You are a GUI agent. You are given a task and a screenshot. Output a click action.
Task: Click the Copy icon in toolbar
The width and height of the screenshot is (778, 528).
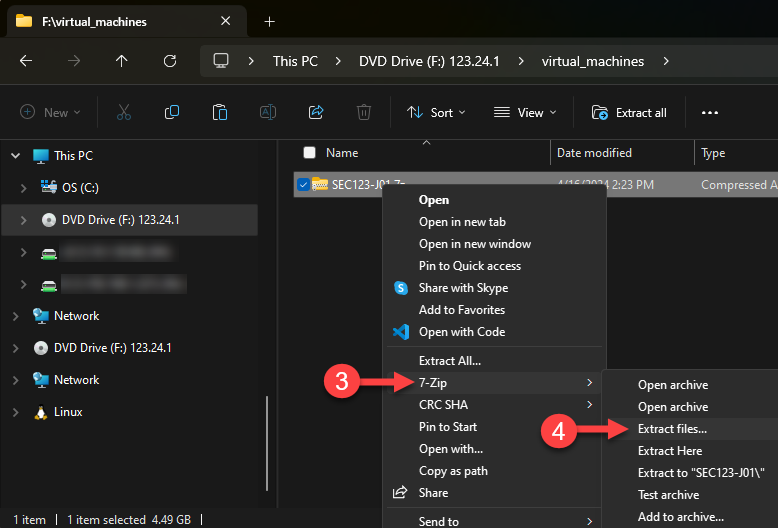tap(172, 113)
